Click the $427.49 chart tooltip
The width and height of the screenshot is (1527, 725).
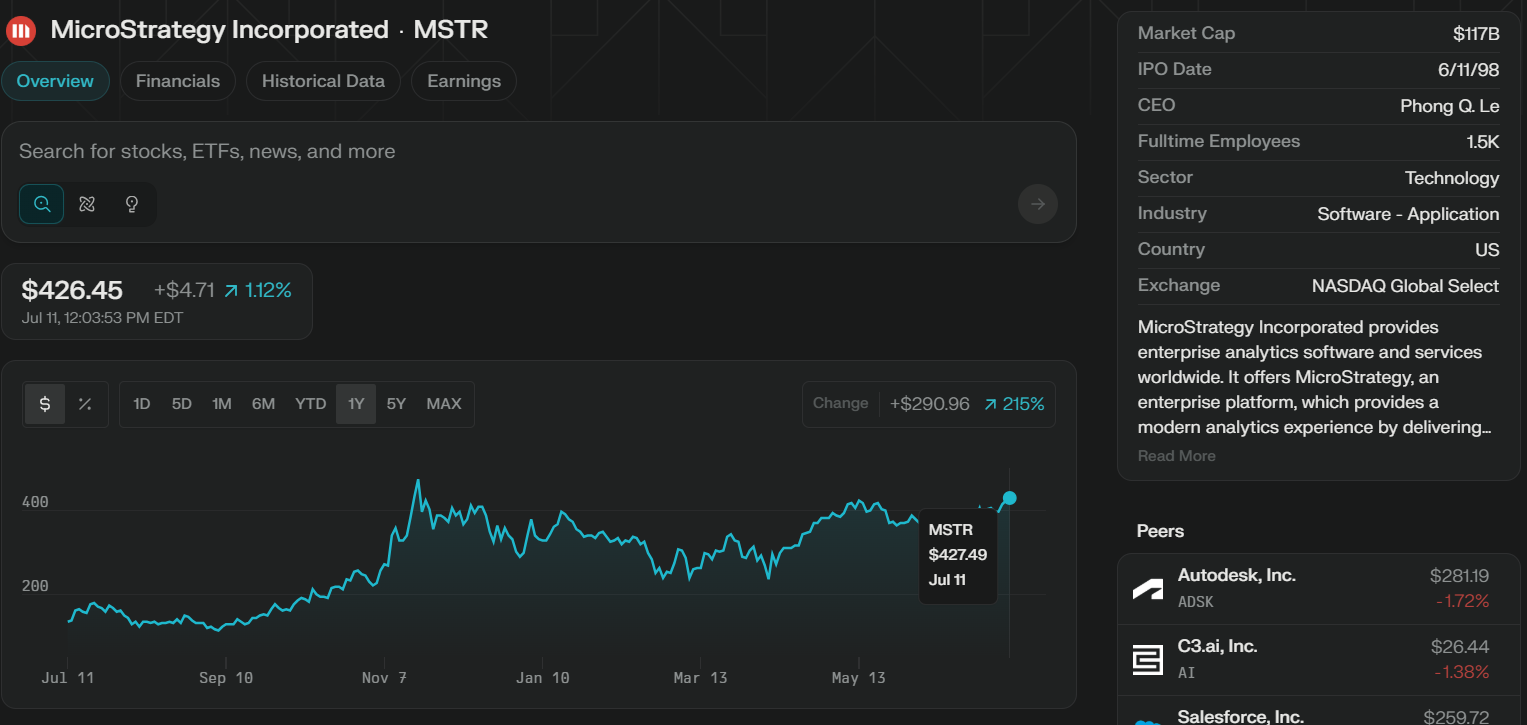[958, 555]
